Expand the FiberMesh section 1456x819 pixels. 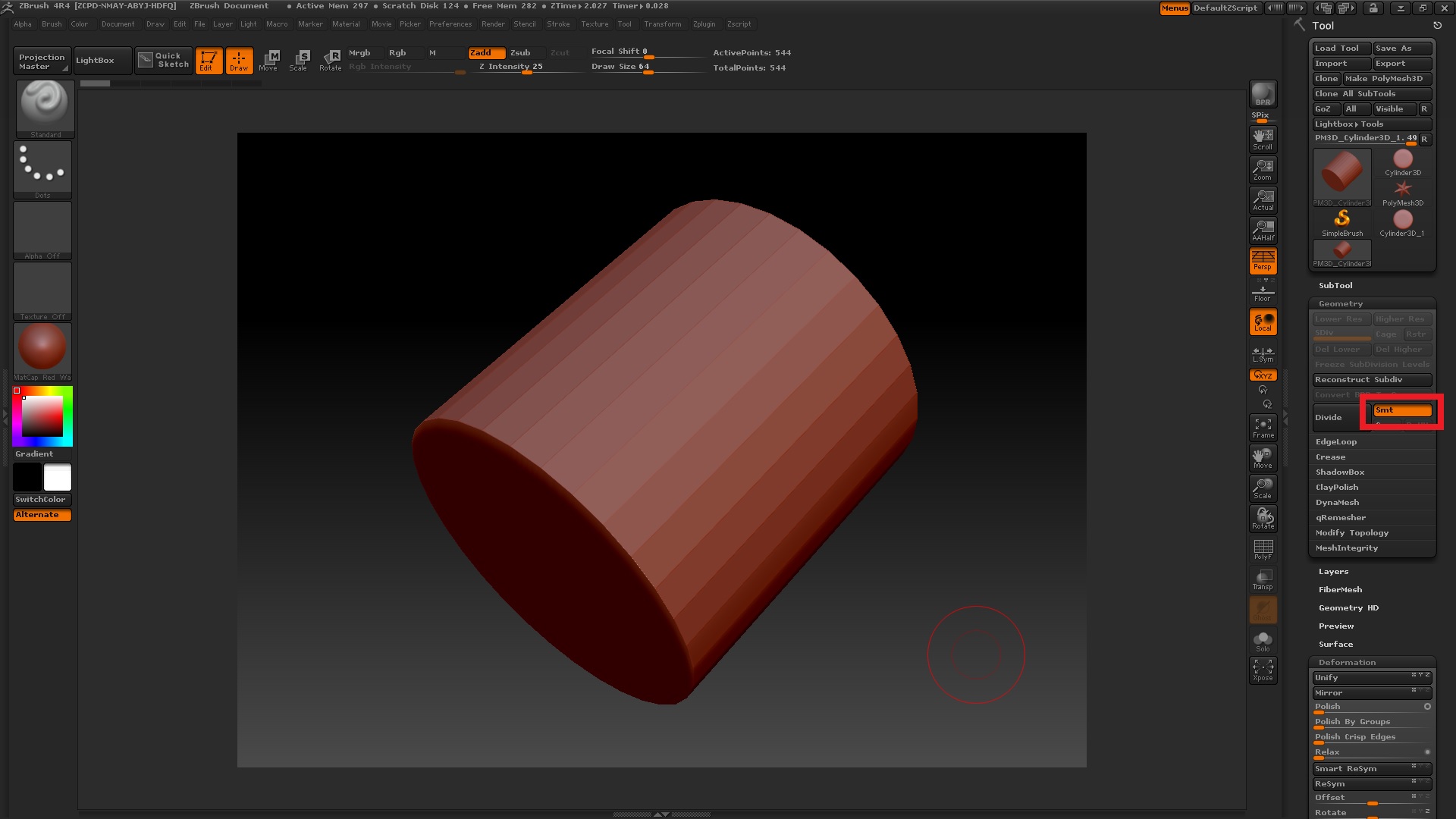(x=1340, y=590)
